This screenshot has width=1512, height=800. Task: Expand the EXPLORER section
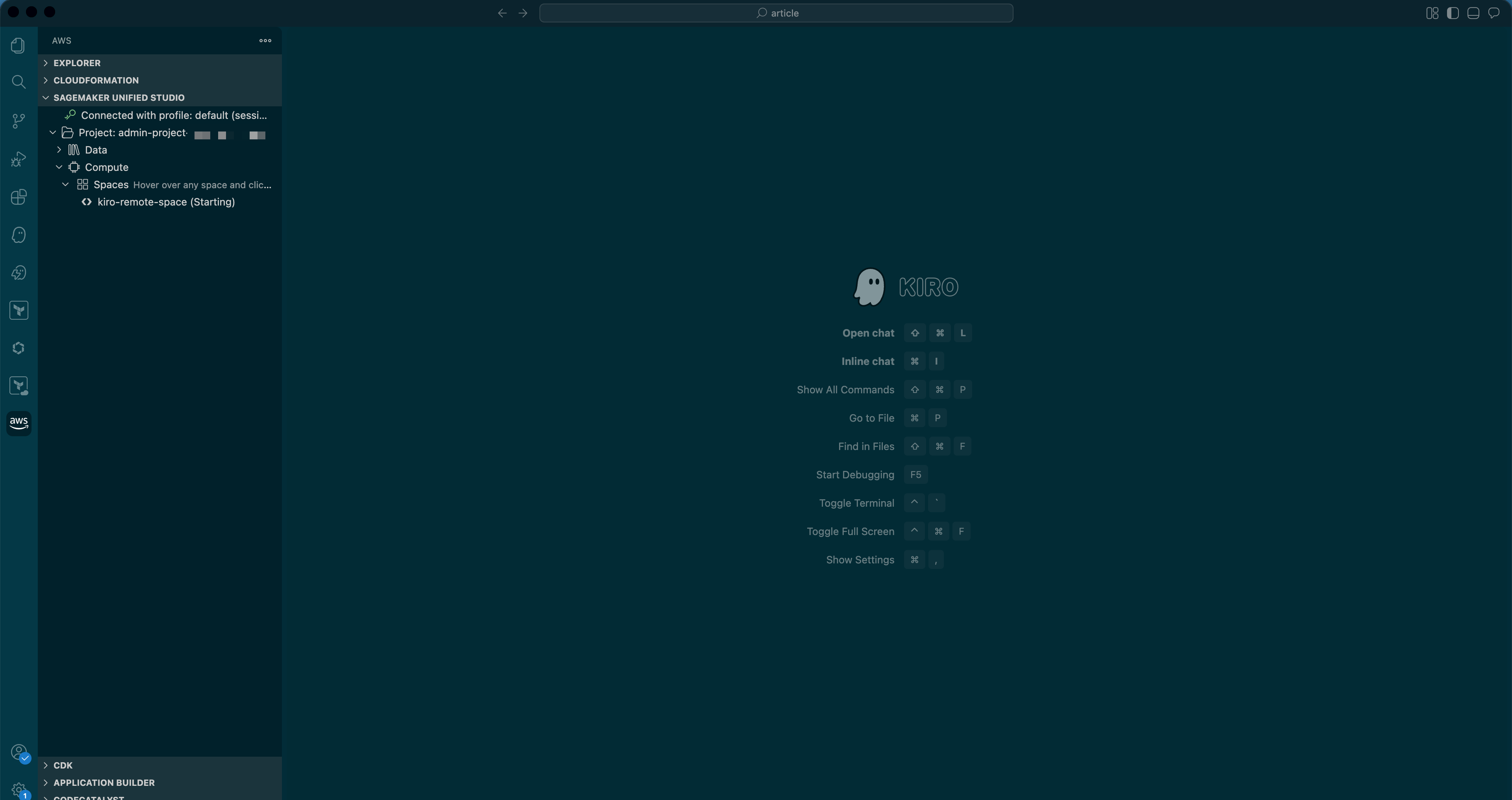(159, 63)
